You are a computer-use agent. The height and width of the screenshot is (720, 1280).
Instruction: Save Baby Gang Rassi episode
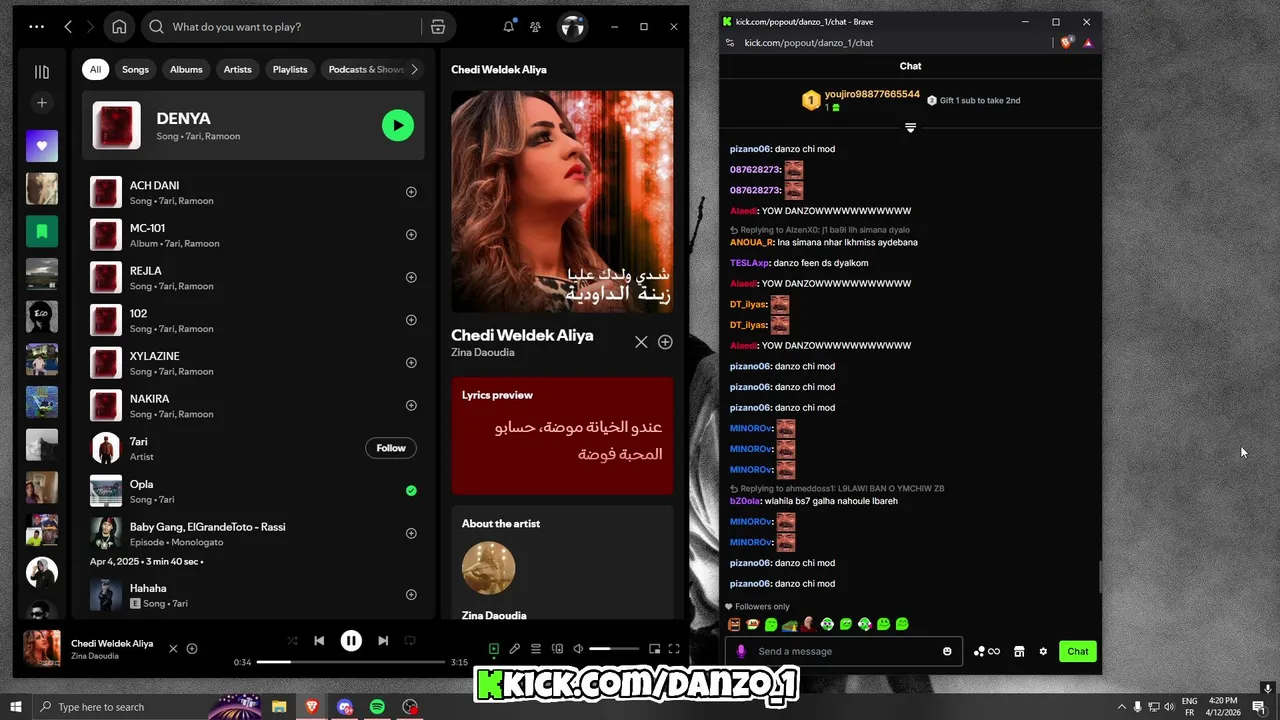pyautogui.click(x=411, y=533)
